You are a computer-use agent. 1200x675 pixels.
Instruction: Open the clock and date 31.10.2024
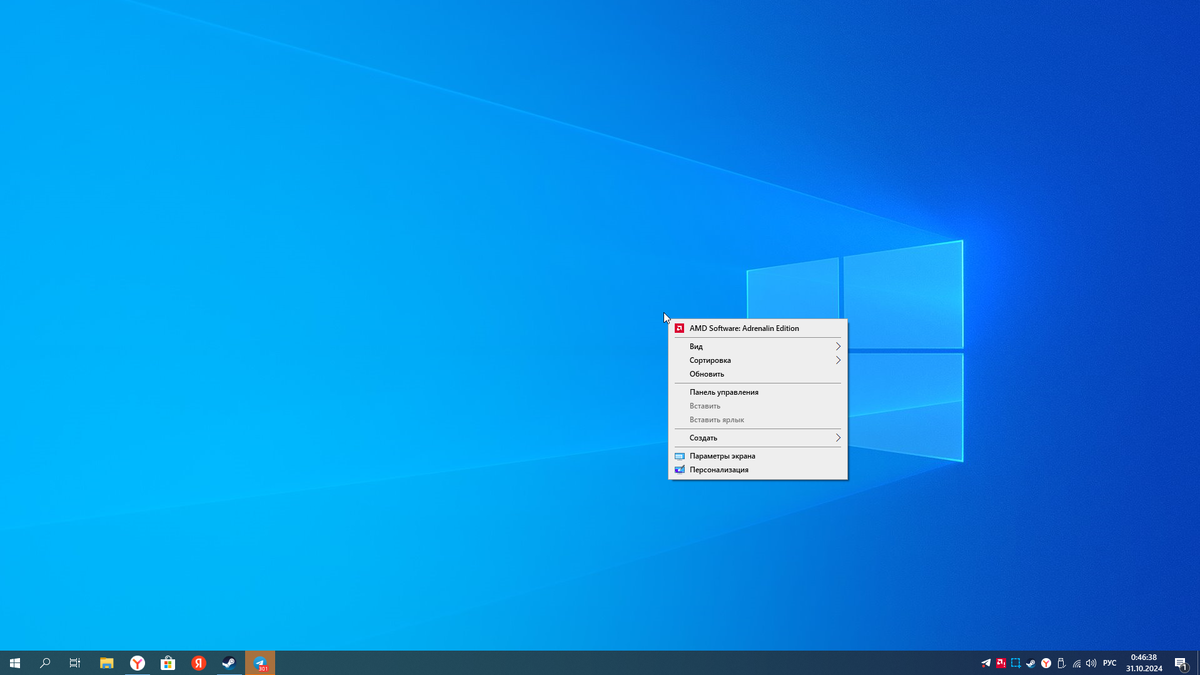point(1144,663)
